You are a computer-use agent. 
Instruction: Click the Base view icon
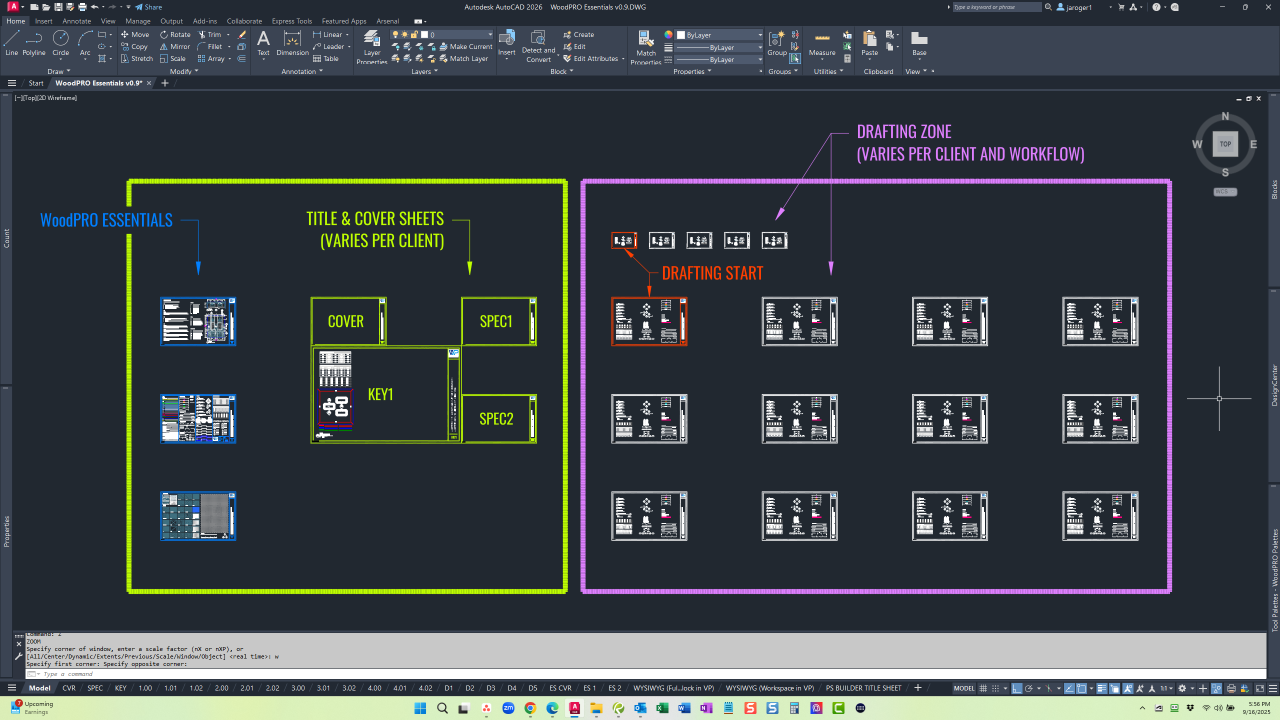[x=919, y=43]
